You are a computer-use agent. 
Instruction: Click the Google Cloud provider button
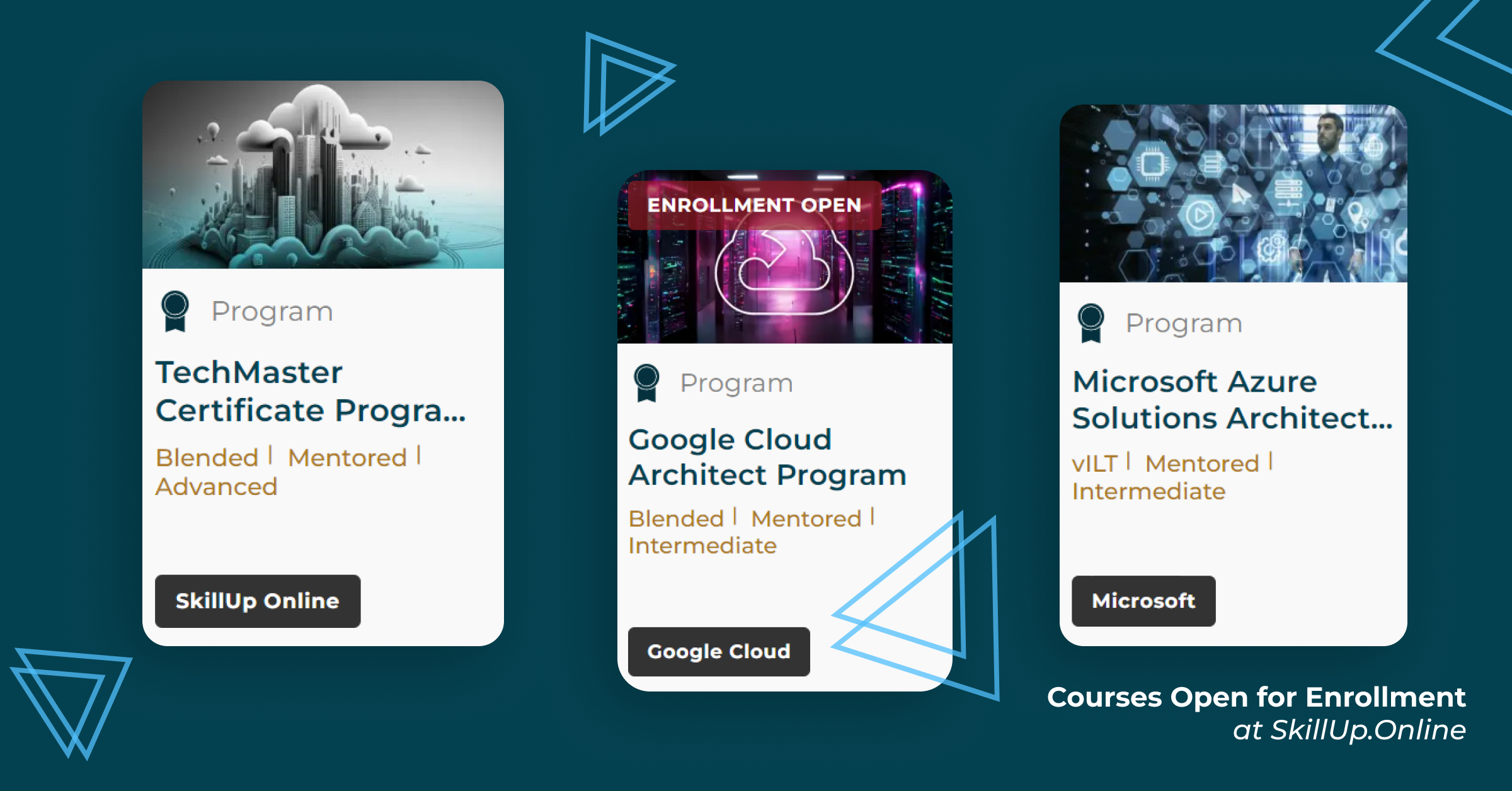pos(719,651)
